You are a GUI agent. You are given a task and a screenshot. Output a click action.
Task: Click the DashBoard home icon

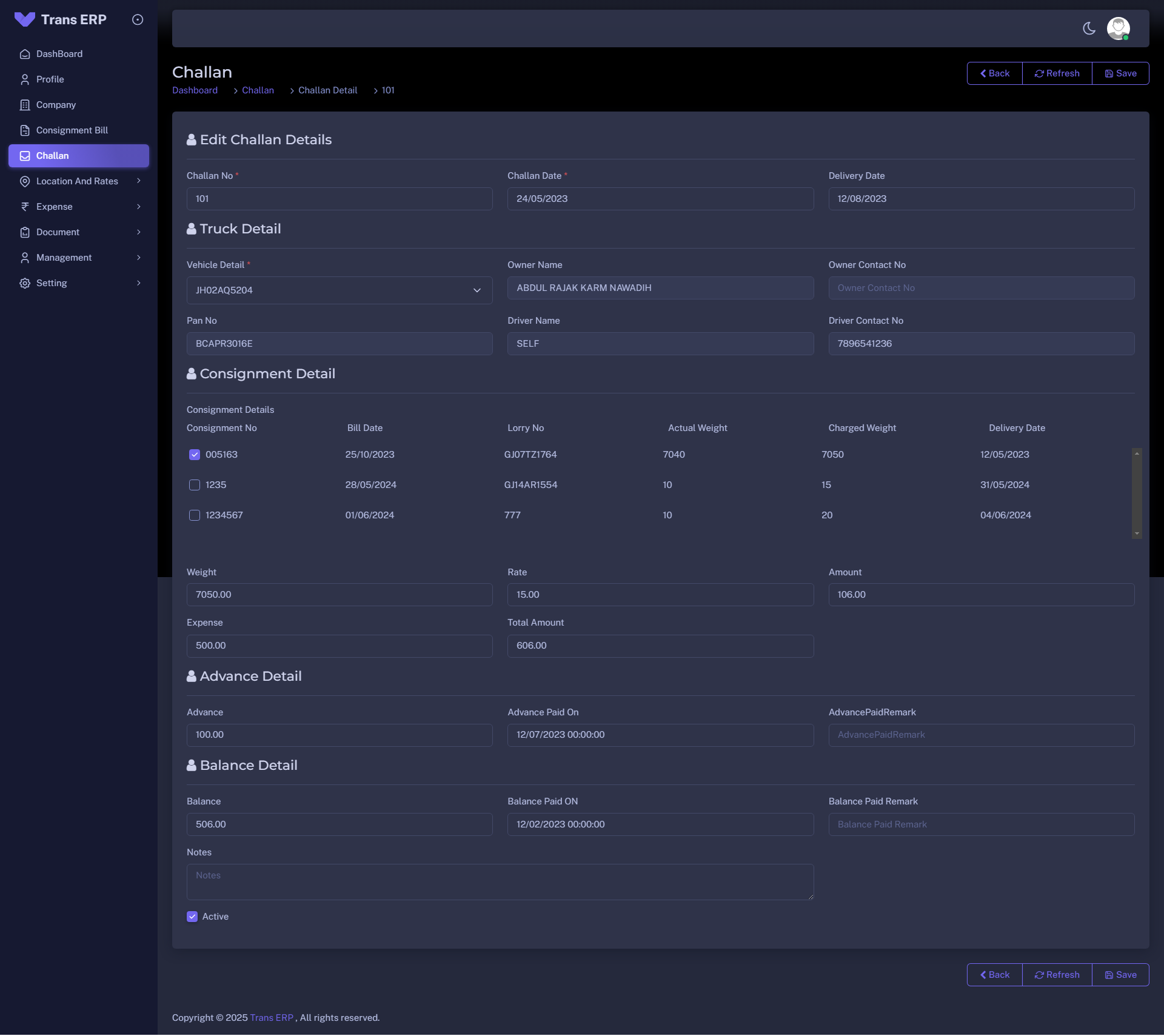(x=25, y=54)
